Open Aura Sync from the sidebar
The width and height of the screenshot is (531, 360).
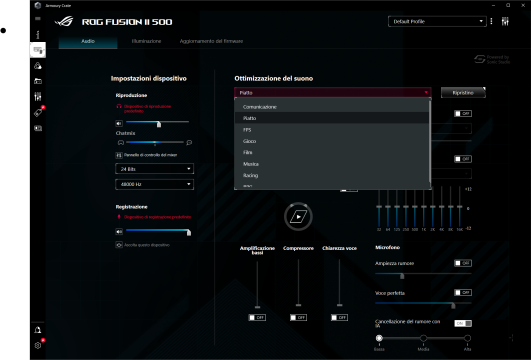point(38,66)
